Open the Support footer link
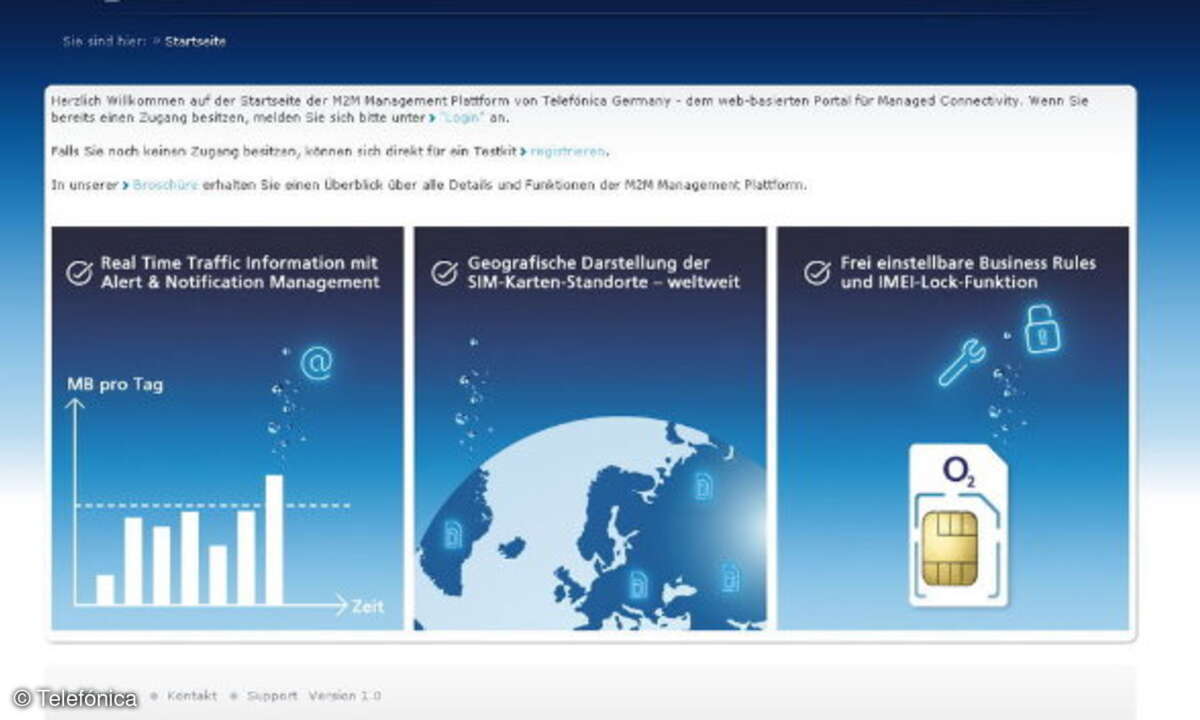Viewport: 1200px width, 720px height. (272, 696)
